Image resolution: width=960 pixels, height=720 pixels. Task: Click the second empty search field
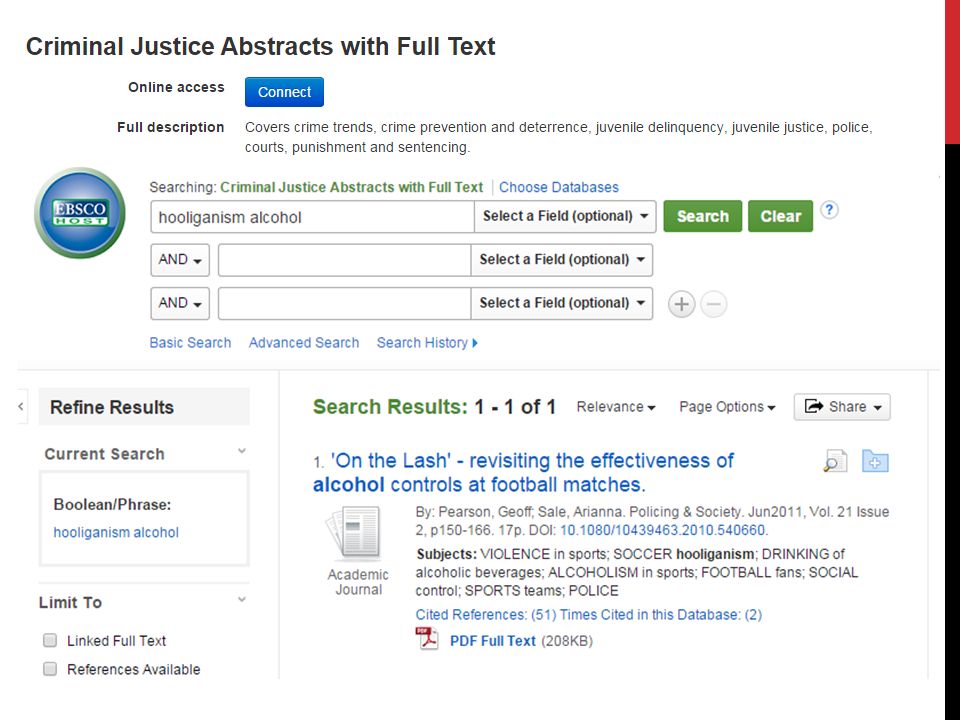pyautogui.click(x=344, y=260)
